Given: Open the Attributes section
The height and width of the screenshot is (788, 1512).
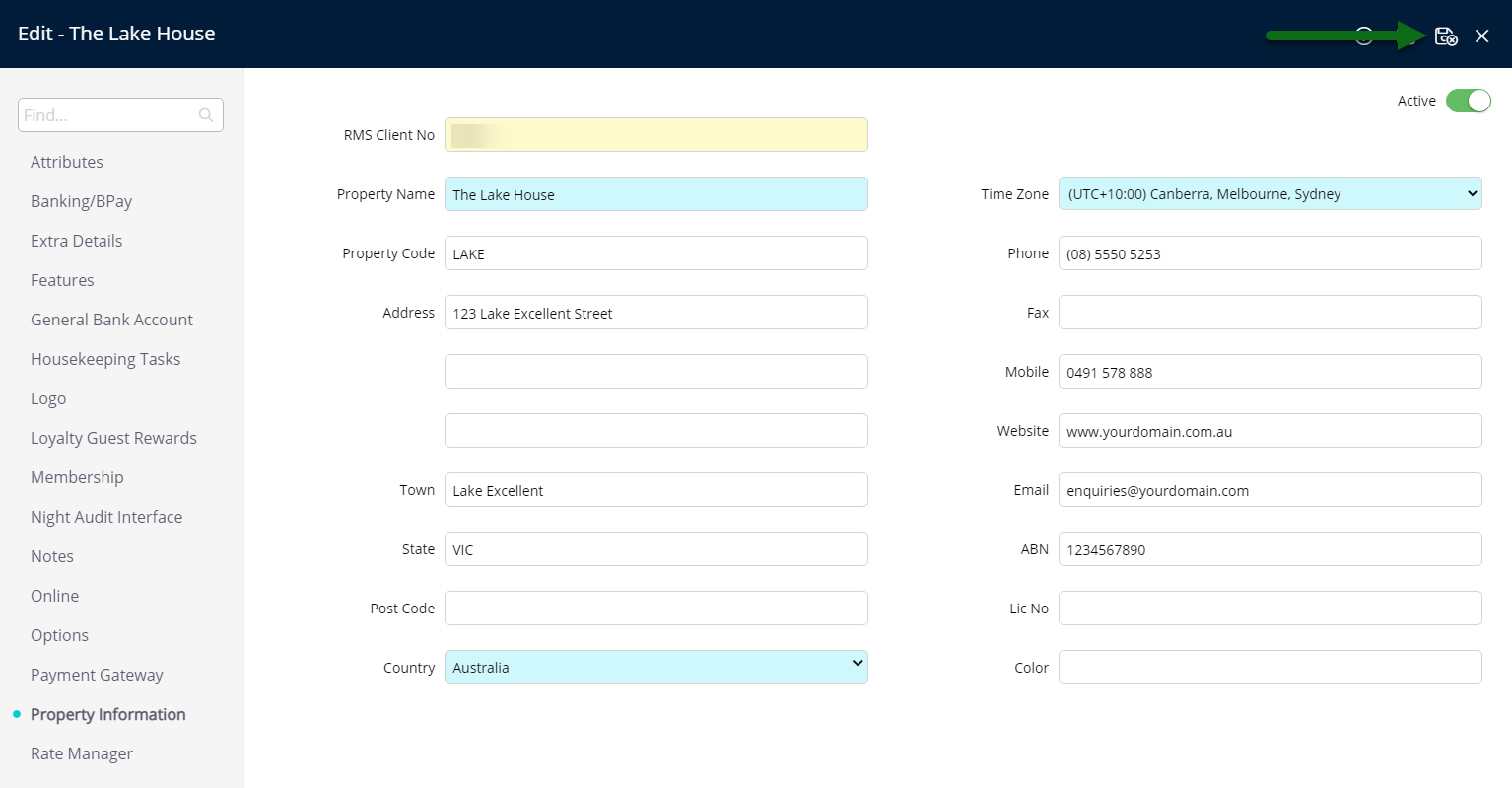Looking at the screenshot, I should click(67, 162).
